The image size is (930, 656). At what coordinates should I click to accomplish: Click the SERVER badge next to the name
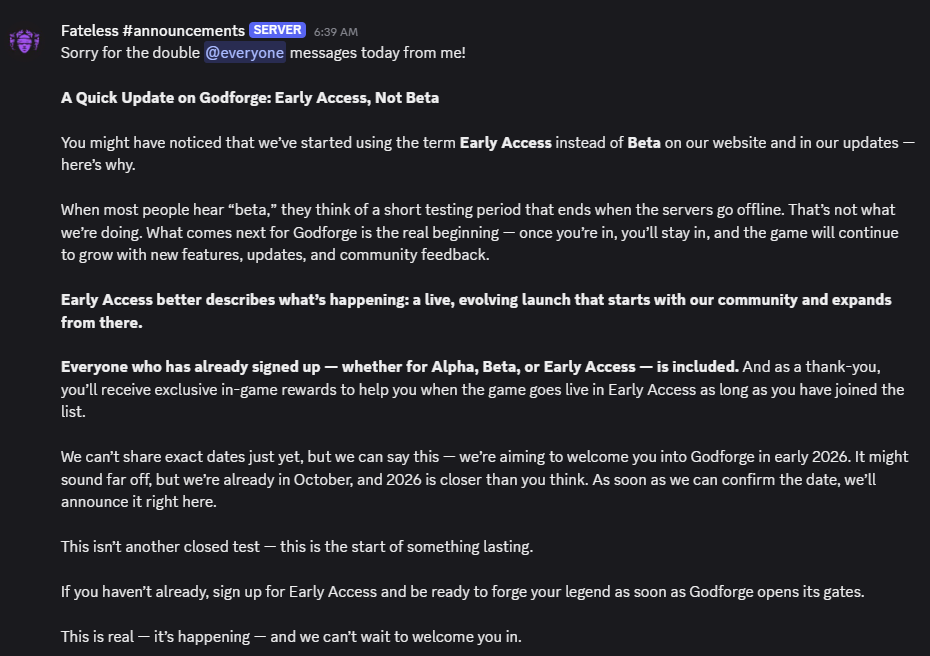[277, 31]
